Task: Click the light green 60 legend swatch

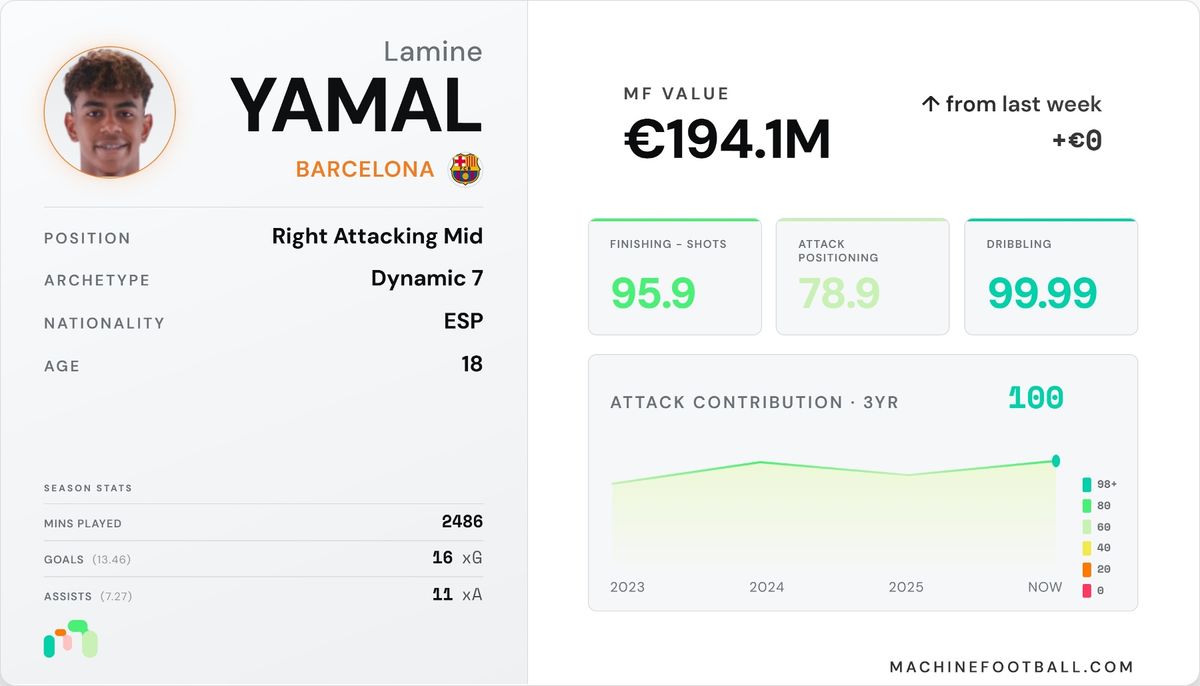Action: tap(1087, 527)
